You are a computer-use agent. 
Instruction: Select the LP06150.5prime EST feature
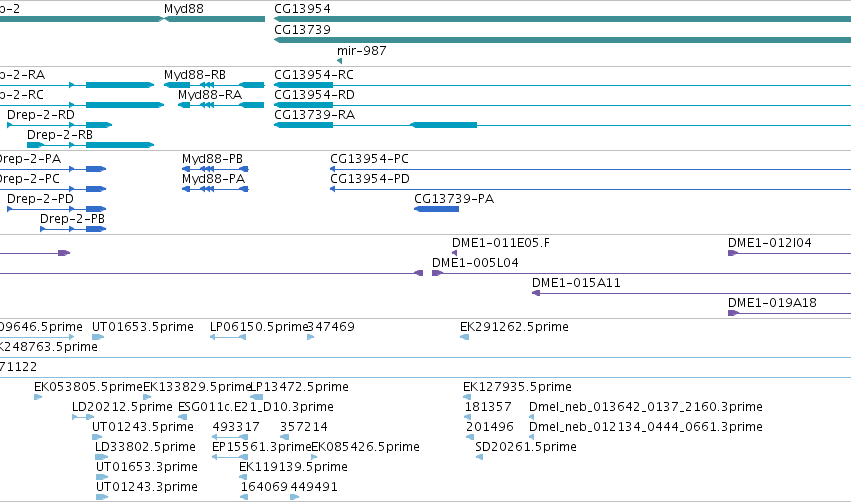228,337
